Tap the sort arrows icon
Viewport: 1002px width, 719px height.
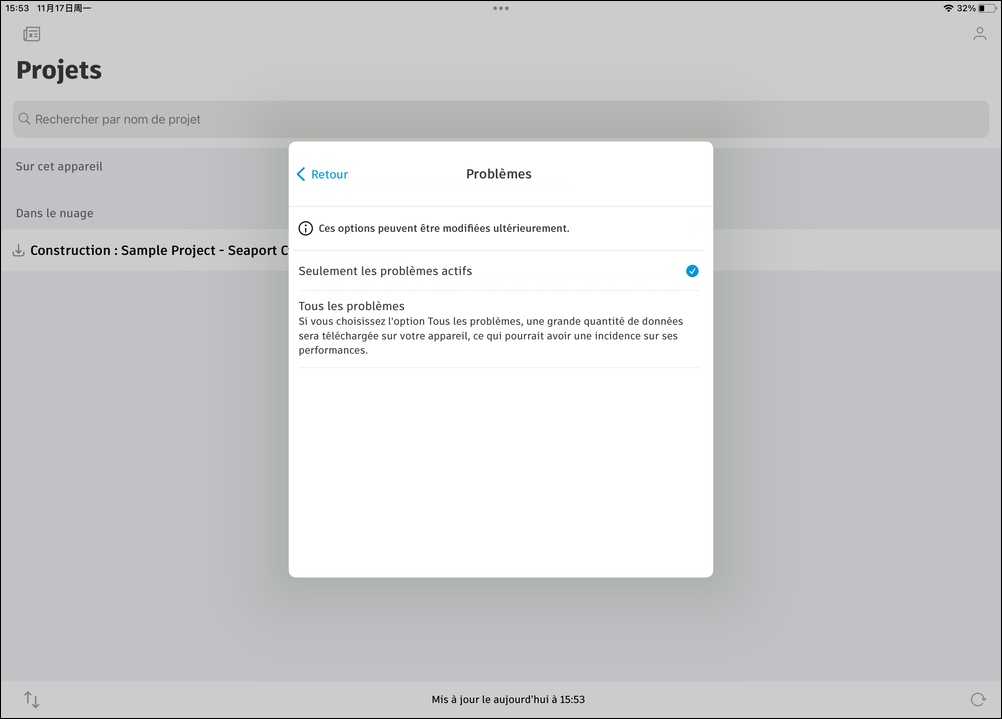pos(31,699)
